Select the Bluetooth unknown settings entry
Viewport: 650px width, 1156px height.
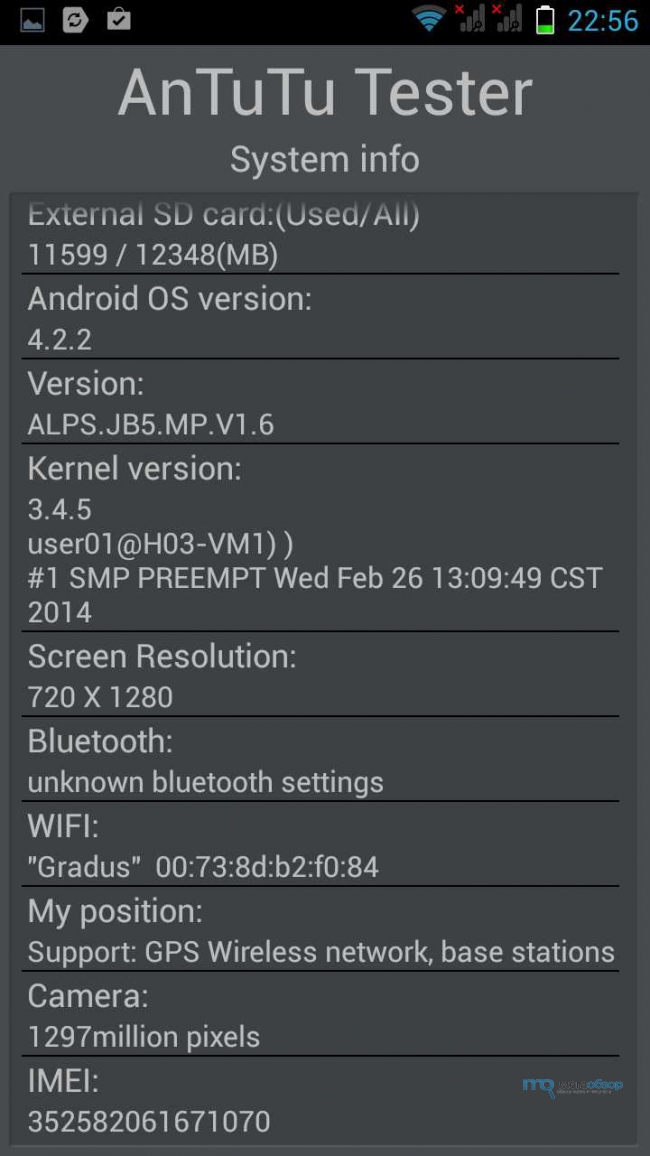tap(321, 759)
